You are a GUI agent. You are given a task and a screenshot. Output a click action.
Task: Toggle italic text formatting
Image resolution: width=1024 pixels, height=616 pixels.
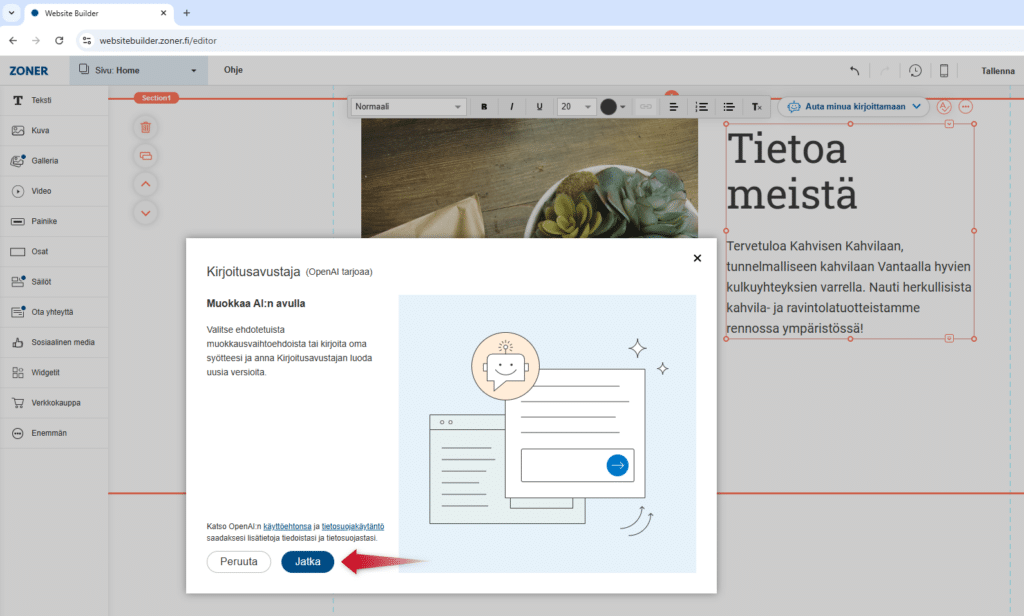[x=512, y=106]
